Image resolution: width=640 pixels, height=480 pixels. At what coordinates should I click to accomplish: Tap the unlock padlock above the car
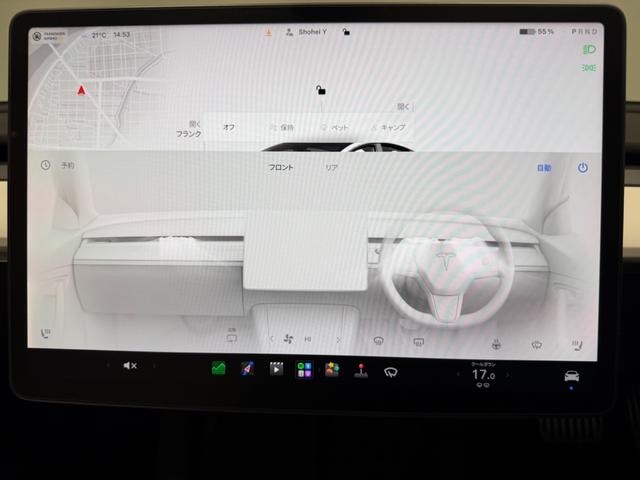pyautogui.click(x=321, y=90)
